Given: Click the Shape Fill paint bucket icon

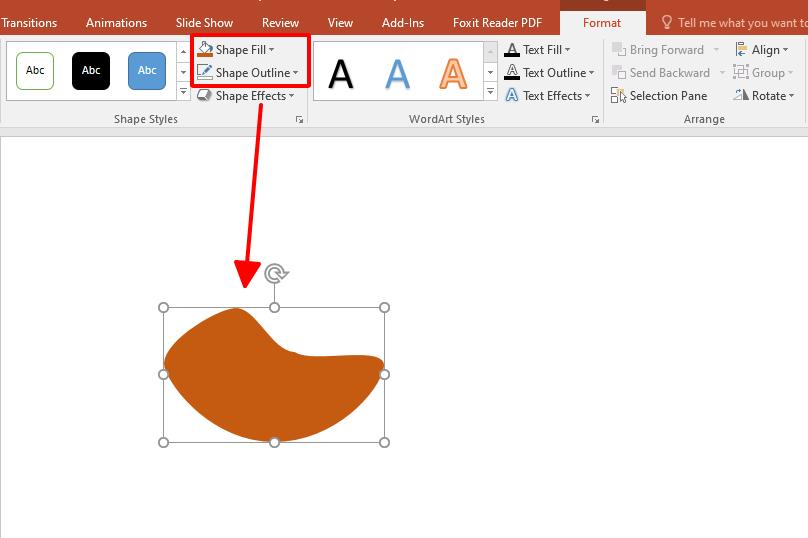Looking at the screenshot, I should click(205, 49).
